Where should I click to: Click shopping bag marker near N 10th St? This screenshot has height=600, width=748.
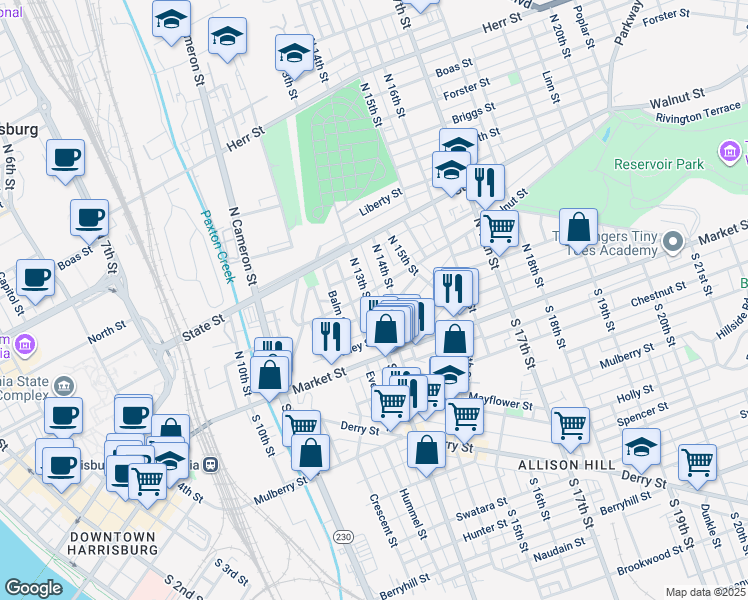click(270, 377)
